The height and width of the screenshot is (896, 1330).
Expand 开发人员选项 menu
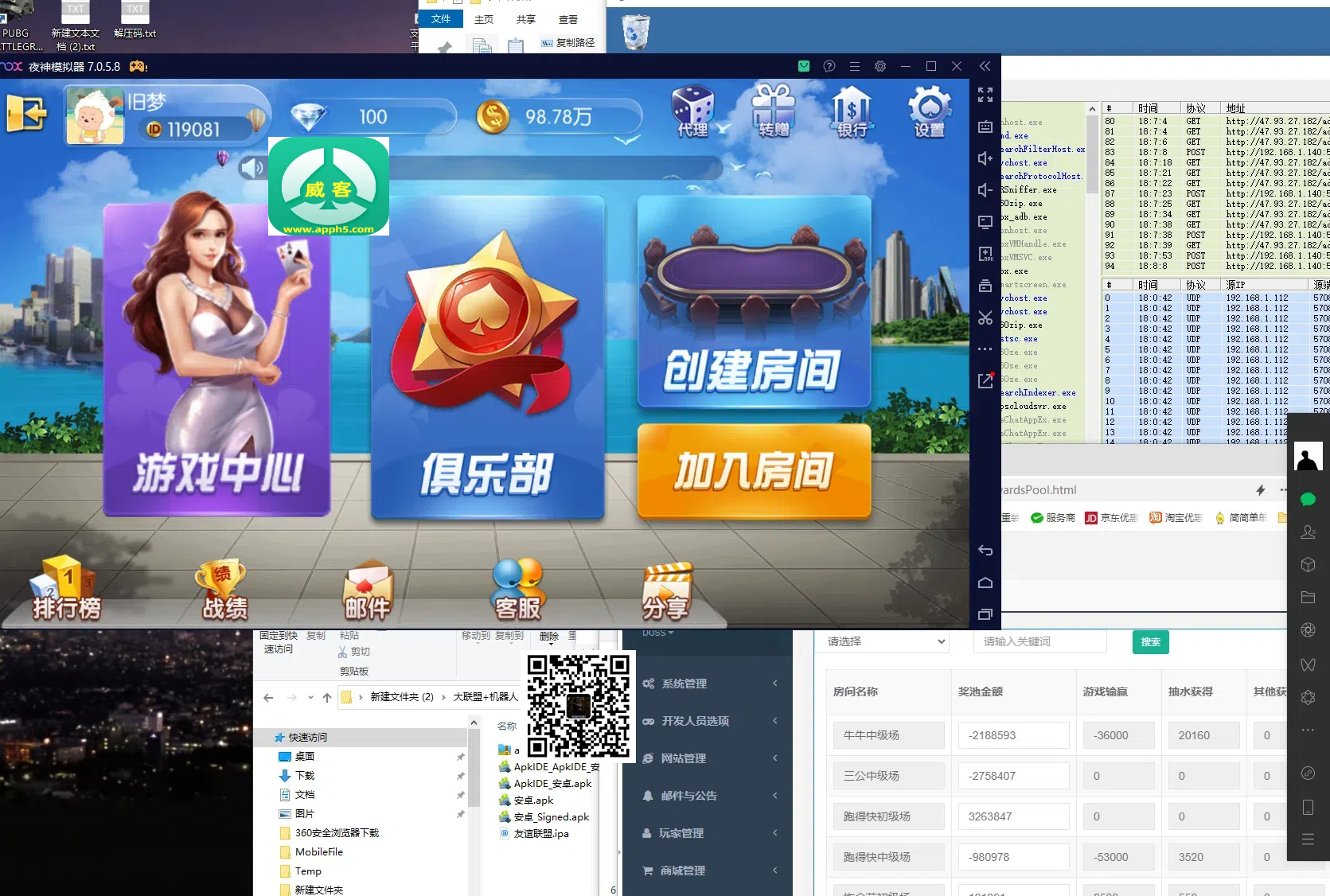tap(710, 721)
